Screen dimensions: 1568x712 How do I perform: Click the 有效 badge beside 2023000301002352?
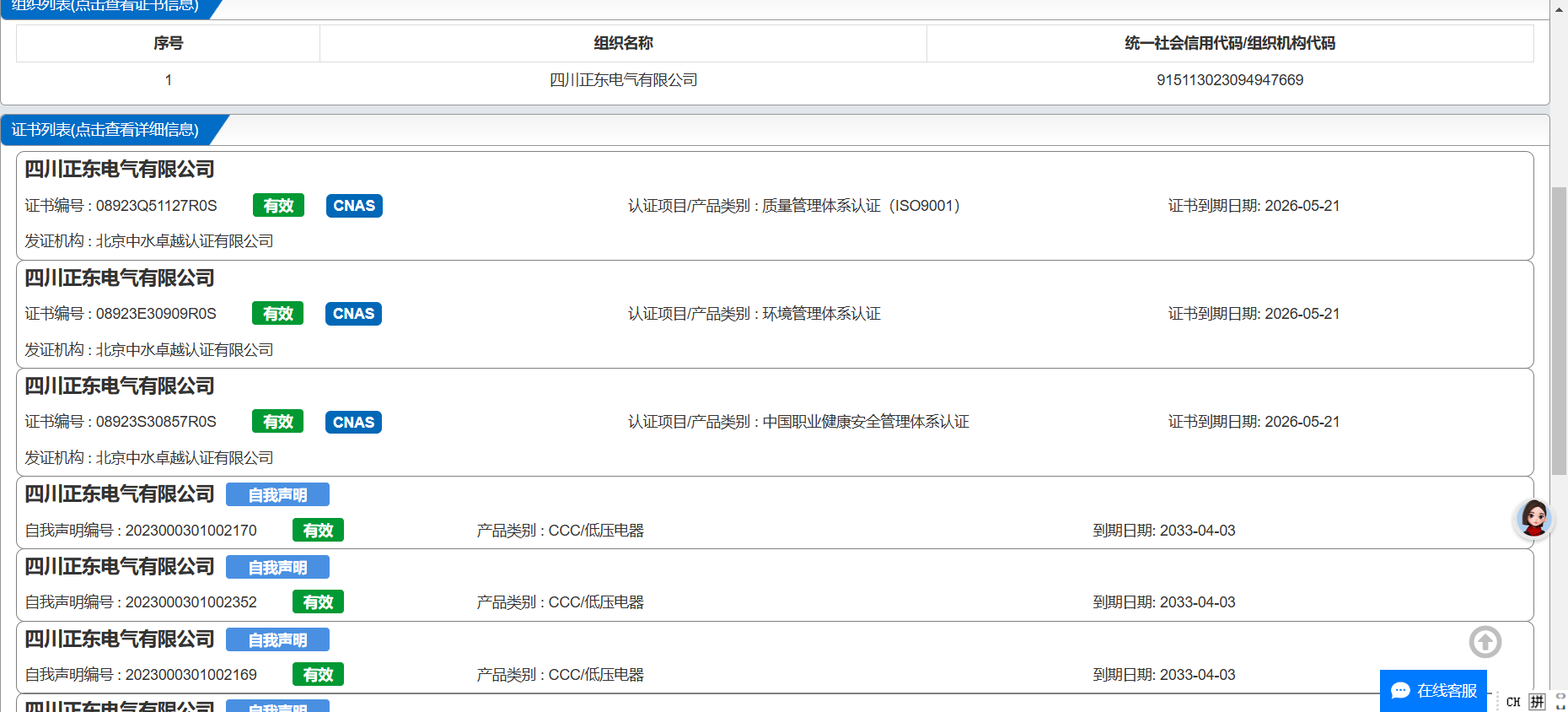point(318,602)
